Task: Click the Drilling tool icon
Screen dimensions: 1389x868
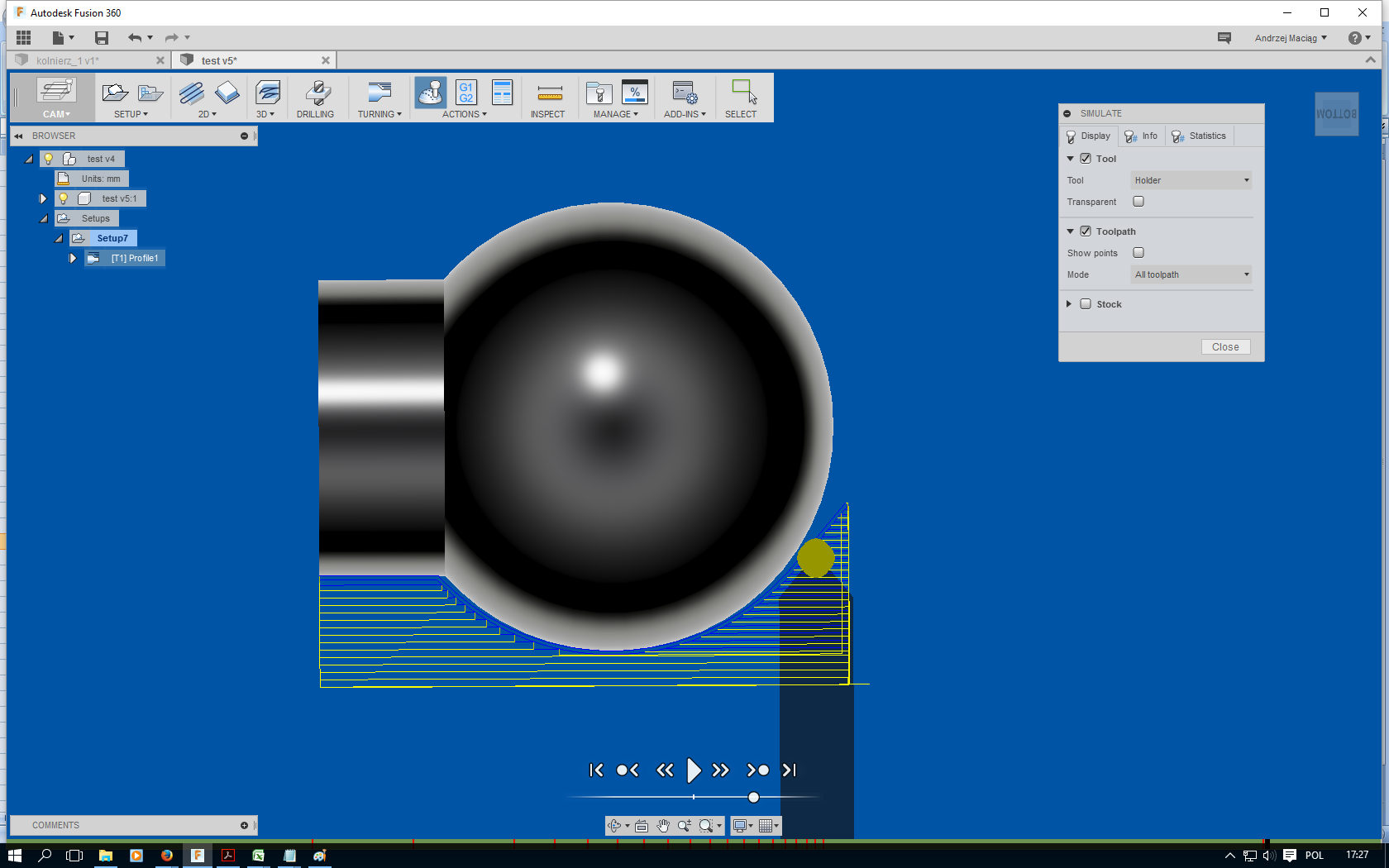Action: pos(317,93)
